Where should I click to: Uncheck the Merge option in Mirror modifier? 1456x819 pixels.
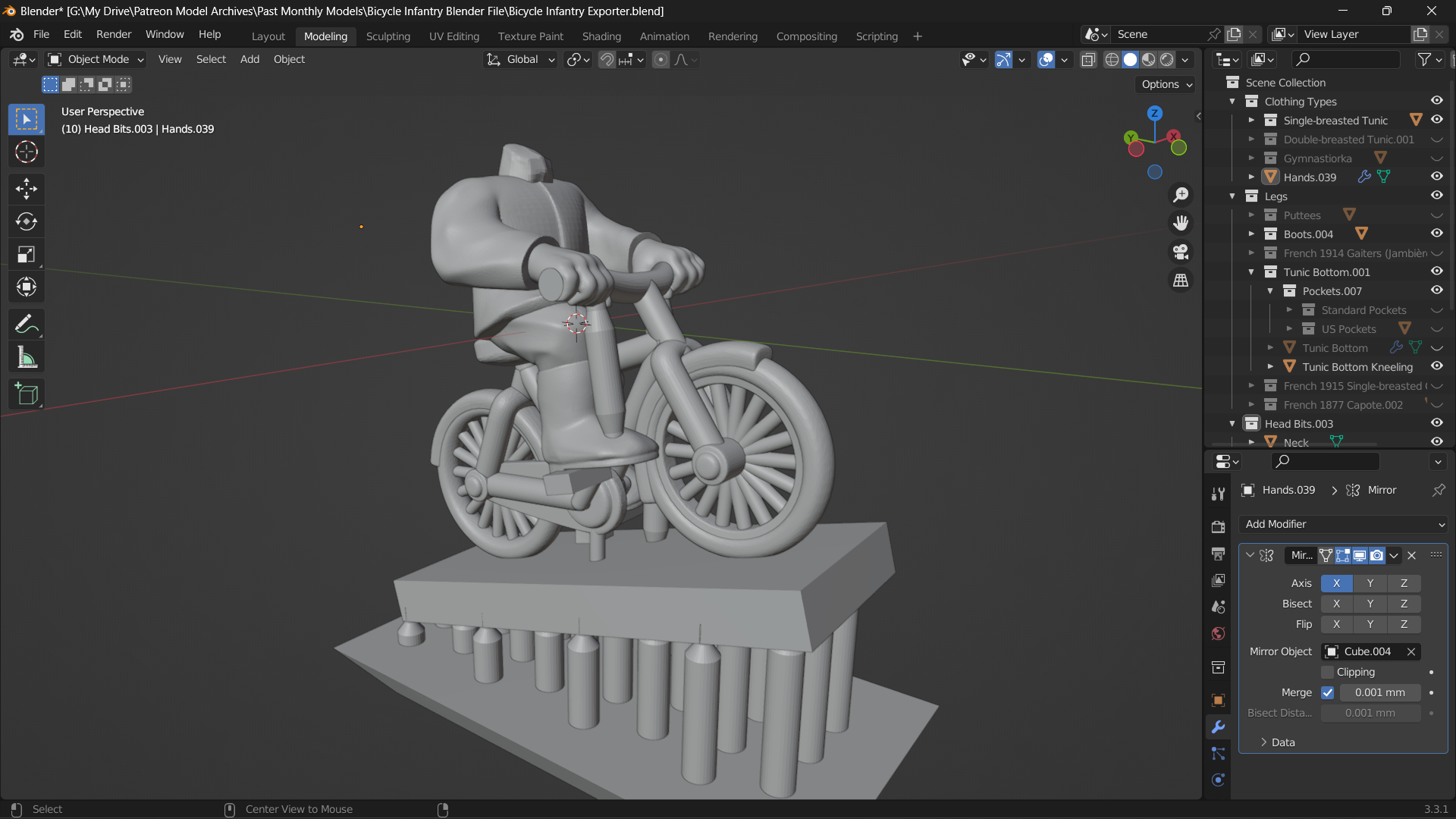(1328, 692)
